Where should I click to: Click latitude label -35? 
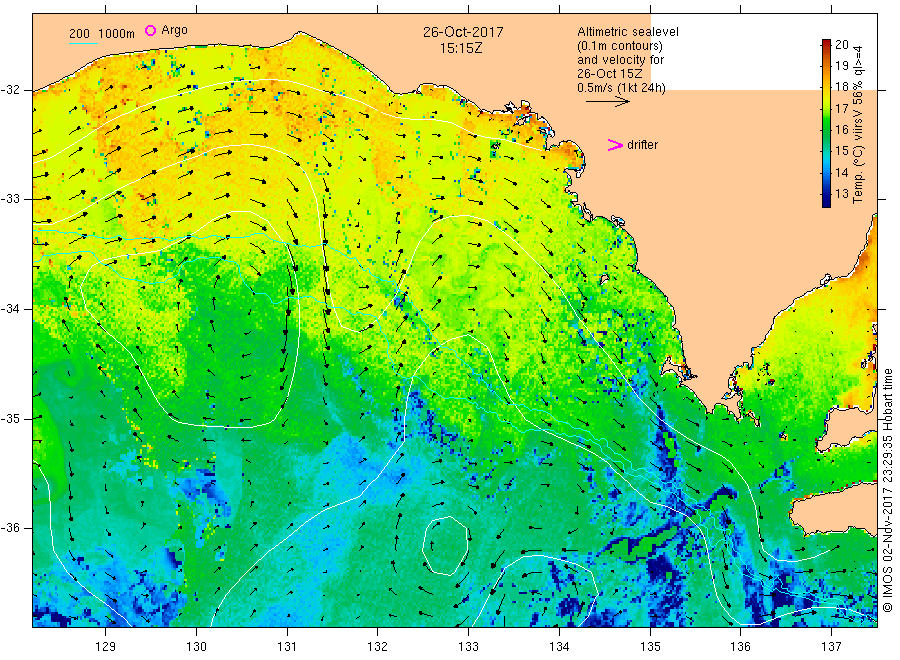click(10, 419)
